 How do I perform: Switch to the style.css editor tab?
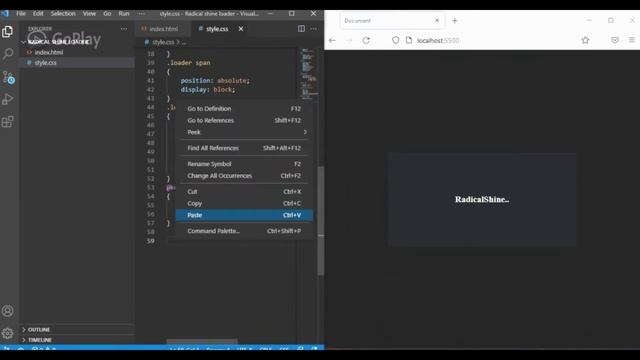pyautogui.click(x=216, y=29)
